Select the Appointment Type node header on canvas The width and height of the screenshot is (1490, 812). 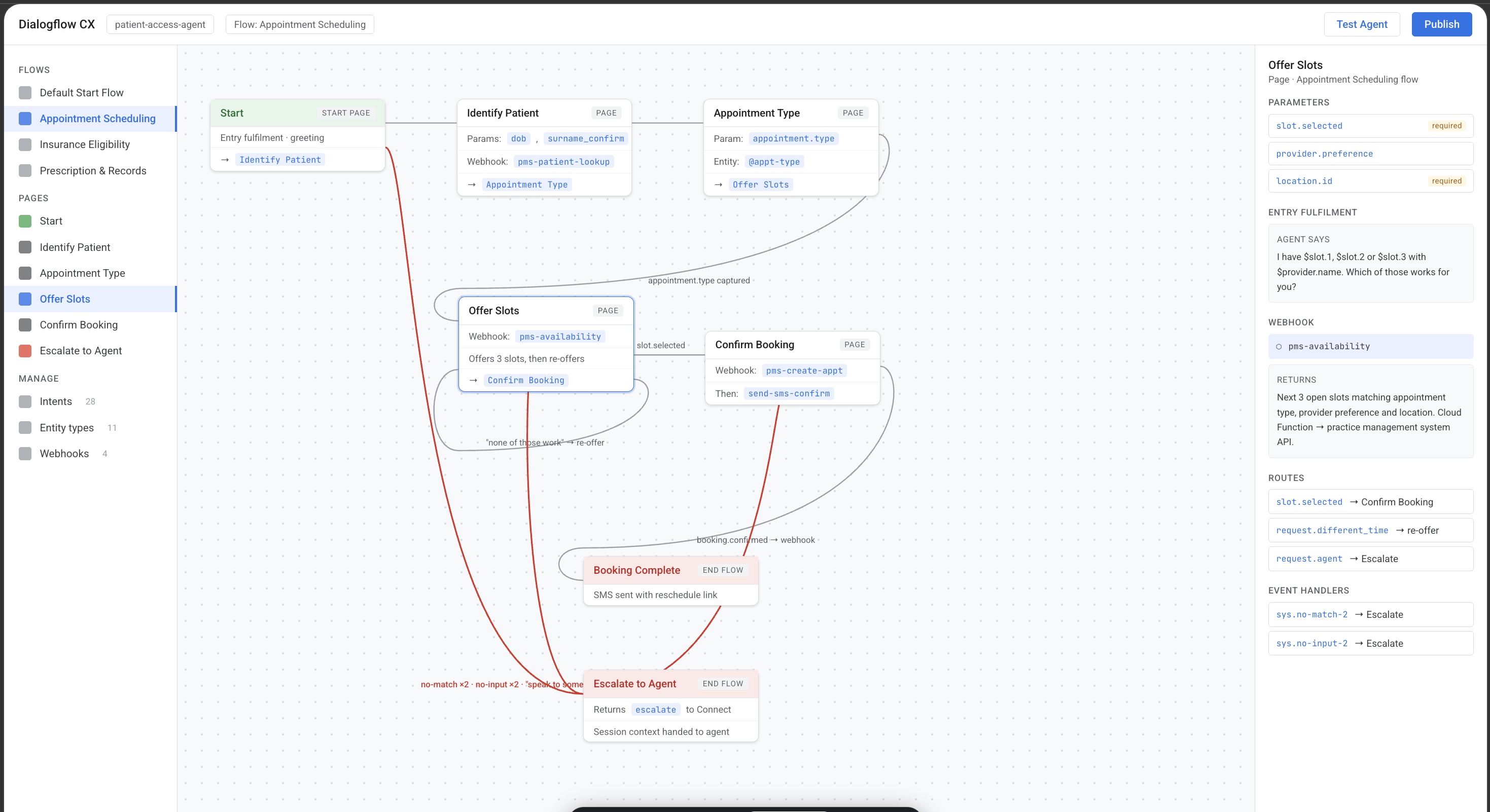(791, 113)
